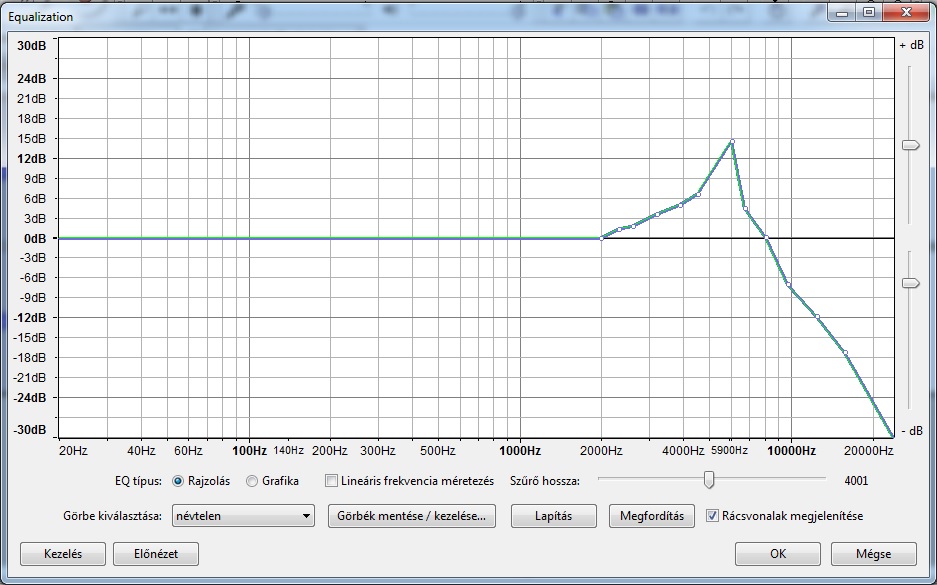937x585 pixels.
Task: Enable Lineáris frekvencia méretezés checkbox
Action: (x=332, y=481)
